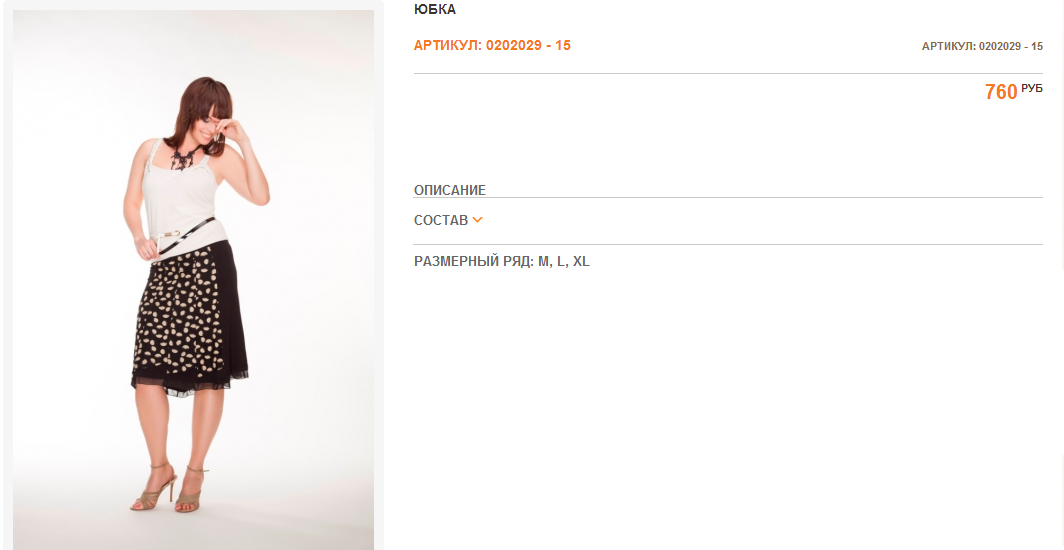Click the РУБ currency label

point(1031,88)
